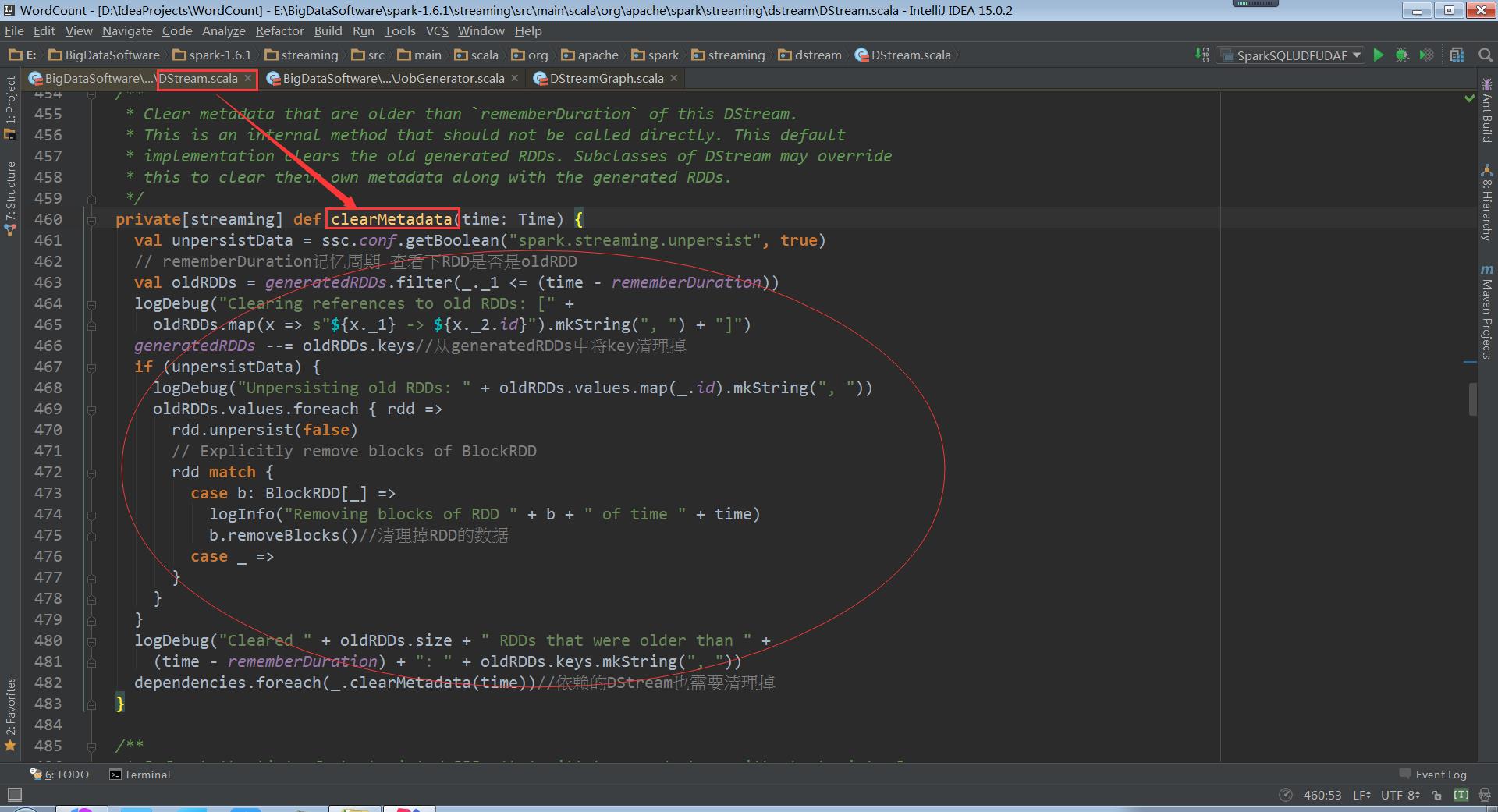
Task: Click rememberDuration on line 463
Action: (686, 282)
